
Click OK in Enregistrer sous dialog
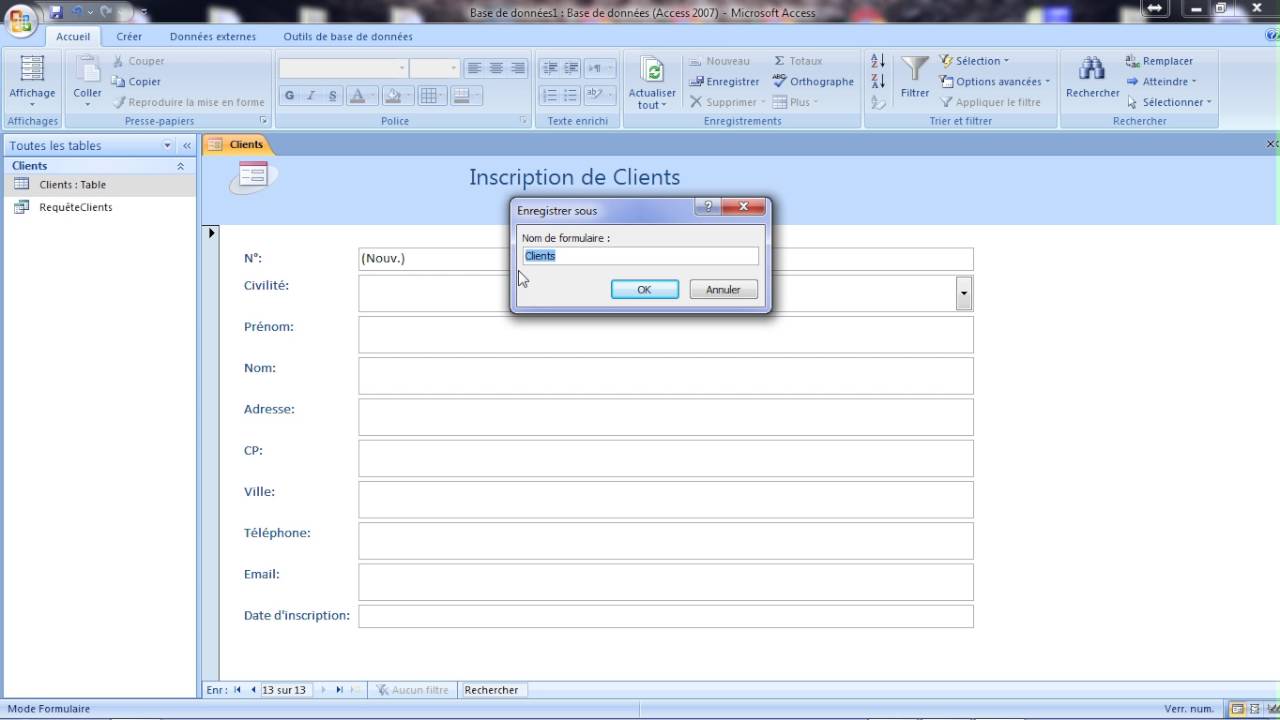click(644, 289)
